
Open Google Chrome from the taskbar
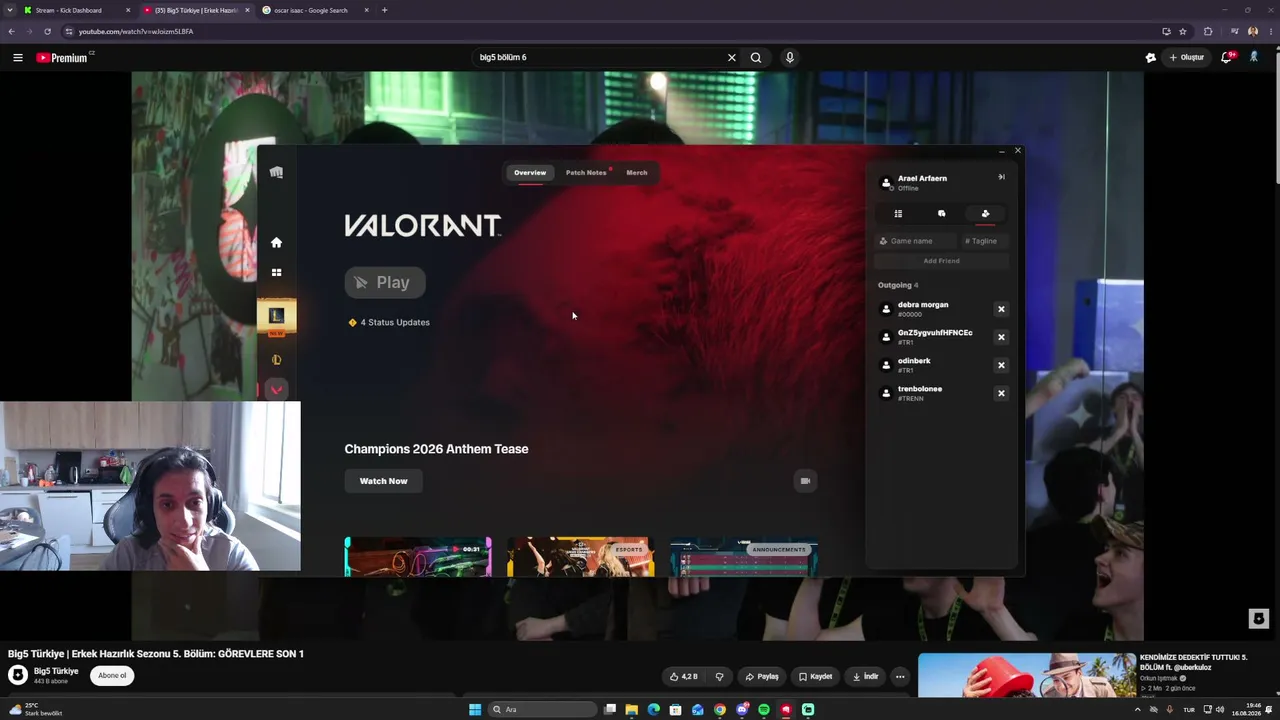point(720,710)
